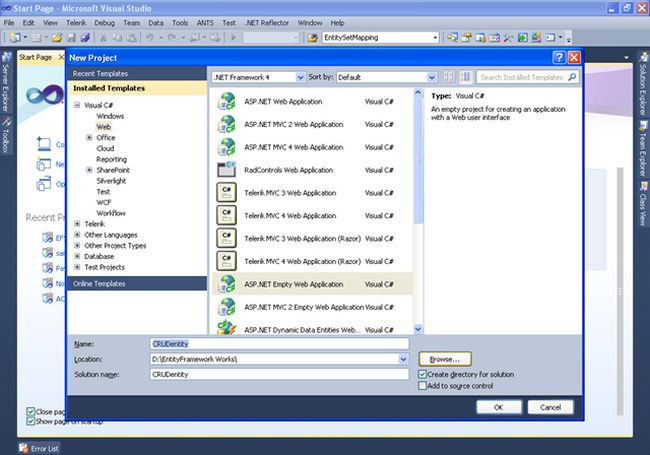Click scroll-down arrow of template list scrollbar
Screen dimensions: 650x455
418,329
